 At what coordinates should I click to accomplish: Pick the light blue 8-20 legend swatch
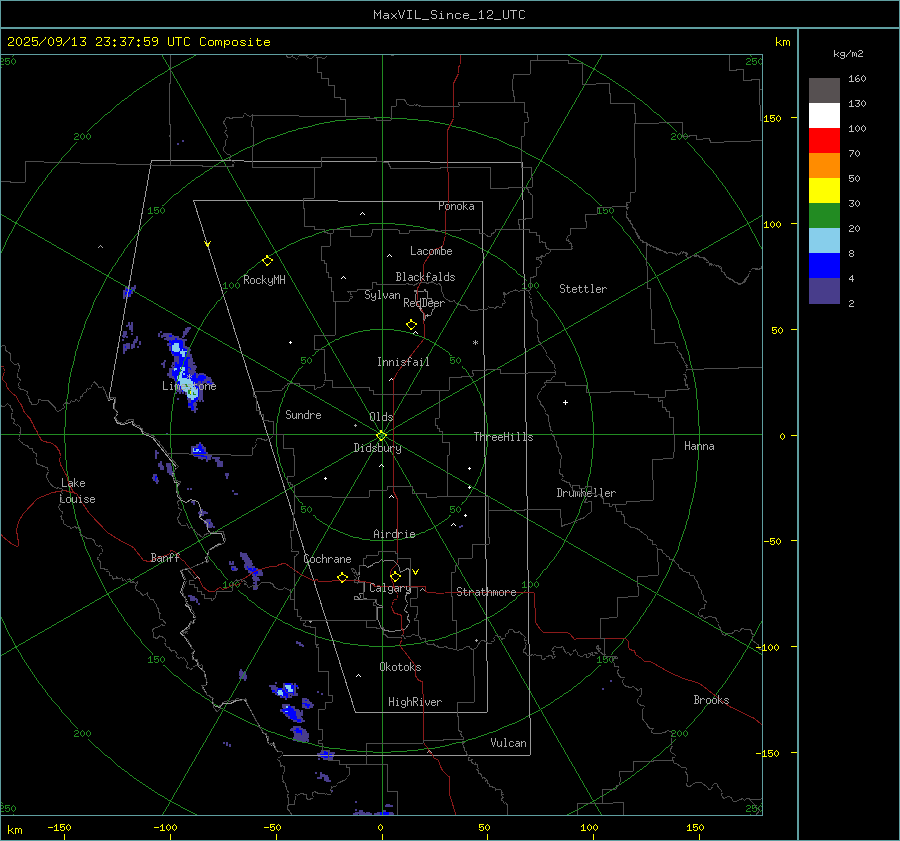[x=824, y=241]
